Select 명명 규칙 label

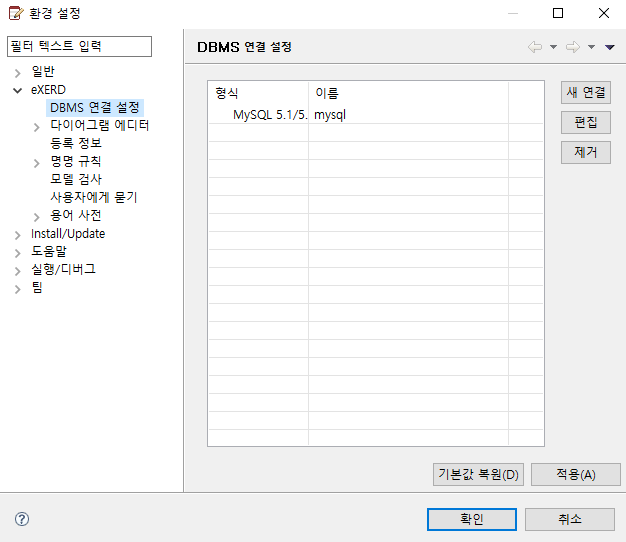(75, 161)
